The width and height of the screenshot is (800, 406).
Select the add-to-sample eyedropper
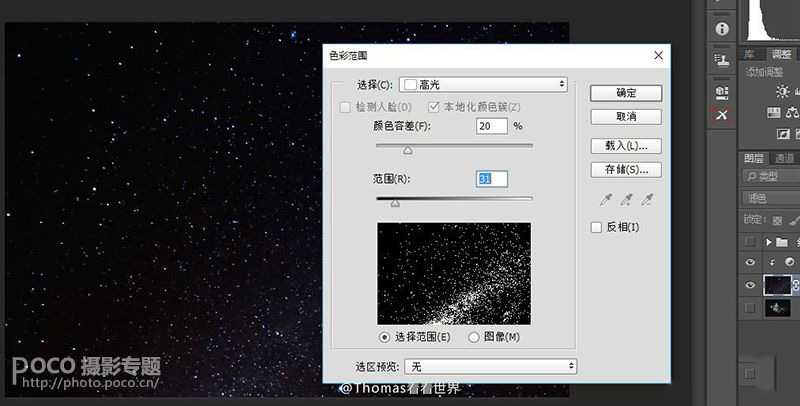625,200
